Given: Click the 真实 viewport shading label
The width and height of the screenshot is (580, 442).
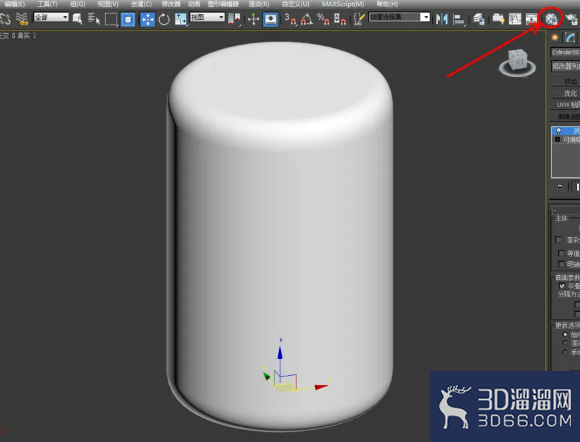Looking at the screenshot, I should 23,36.
